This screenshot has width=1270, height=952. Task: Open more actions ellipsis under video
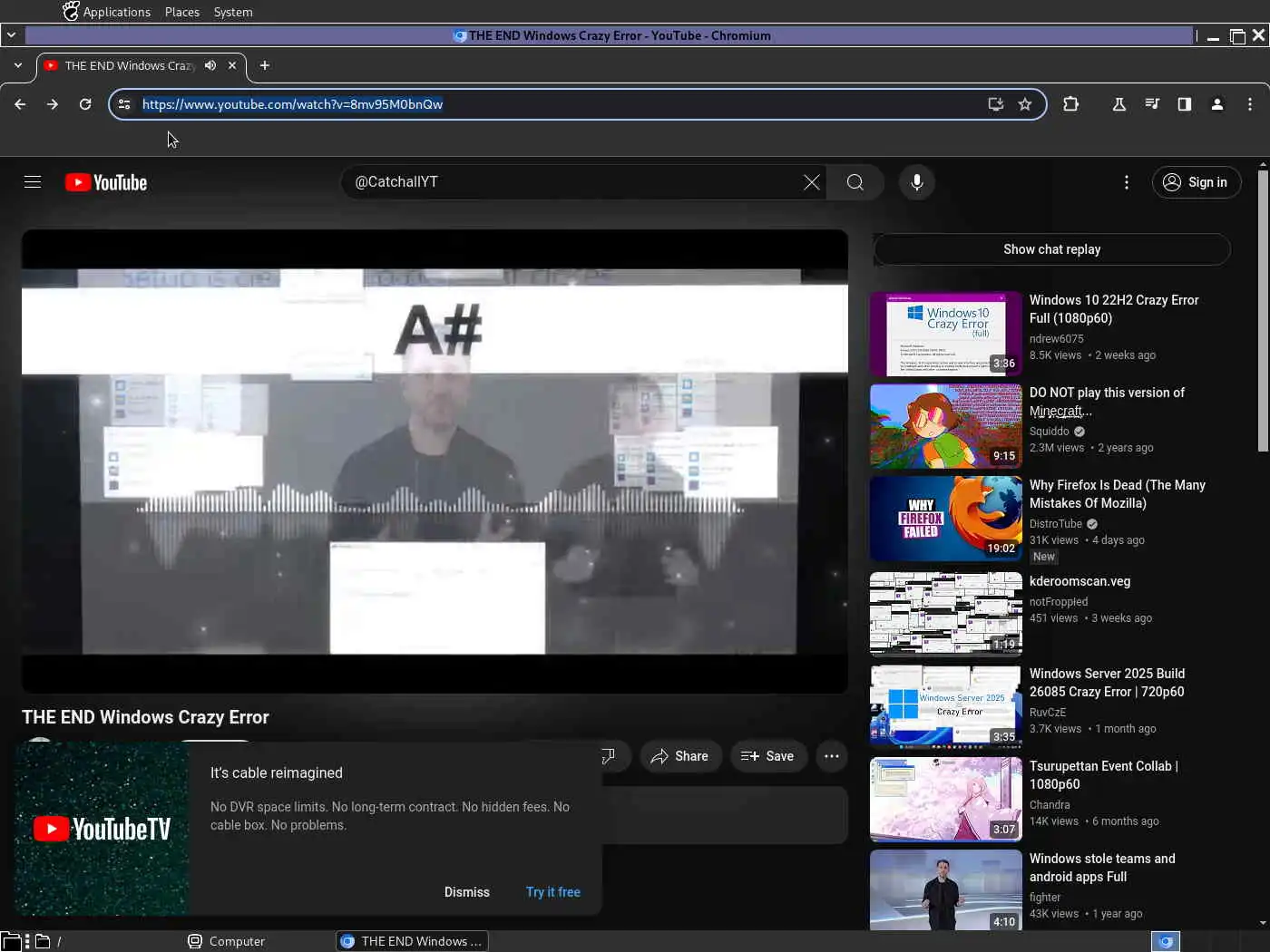(x=831, y=756)
